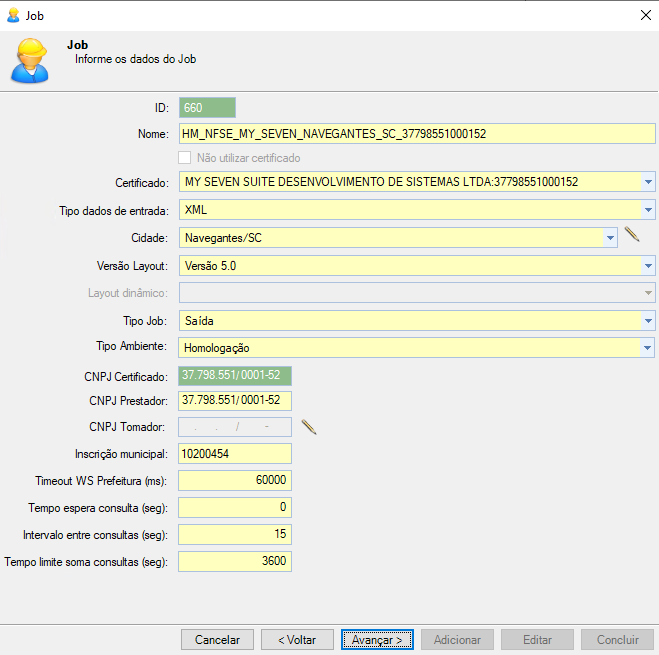This screenshot has width=659, height=655.
Task: Click the Intervalo entre consultas field
Action: pyautogui.click(x=235, y=534)
